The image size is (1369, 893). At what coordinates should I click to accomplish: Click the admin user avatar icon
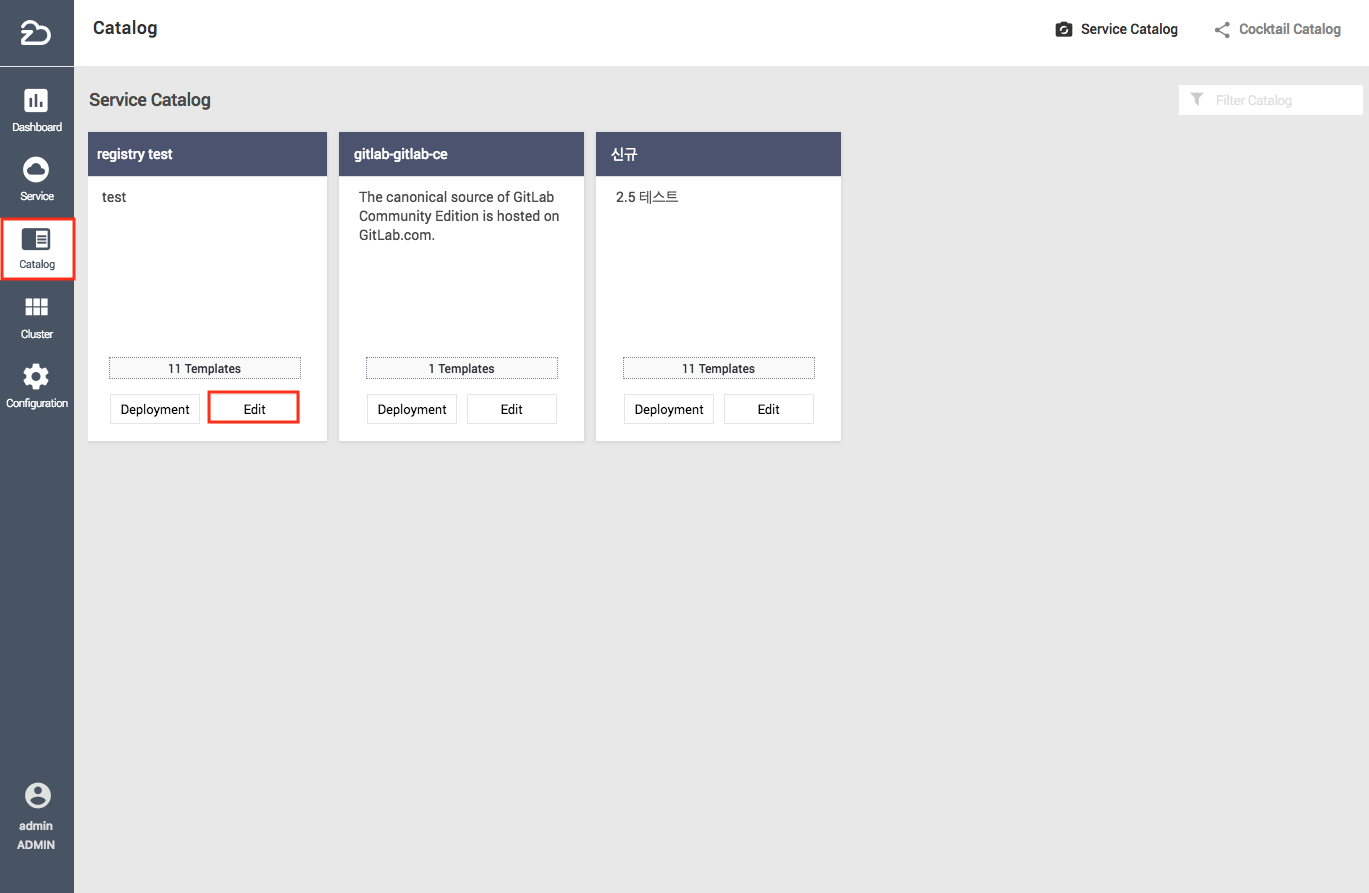point(37,796)
